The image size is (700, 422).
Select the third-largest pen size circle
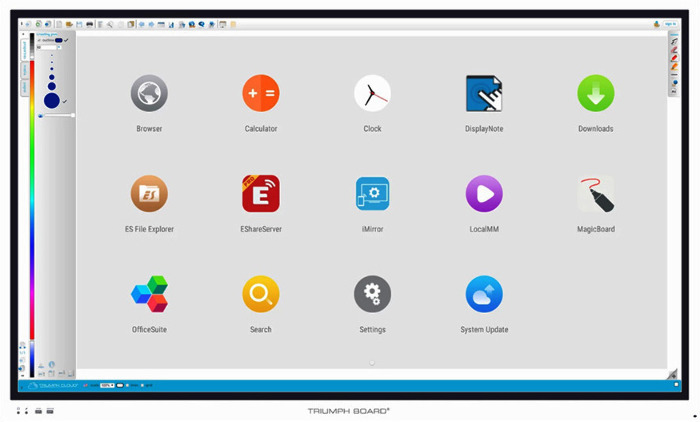click(52, 77)
